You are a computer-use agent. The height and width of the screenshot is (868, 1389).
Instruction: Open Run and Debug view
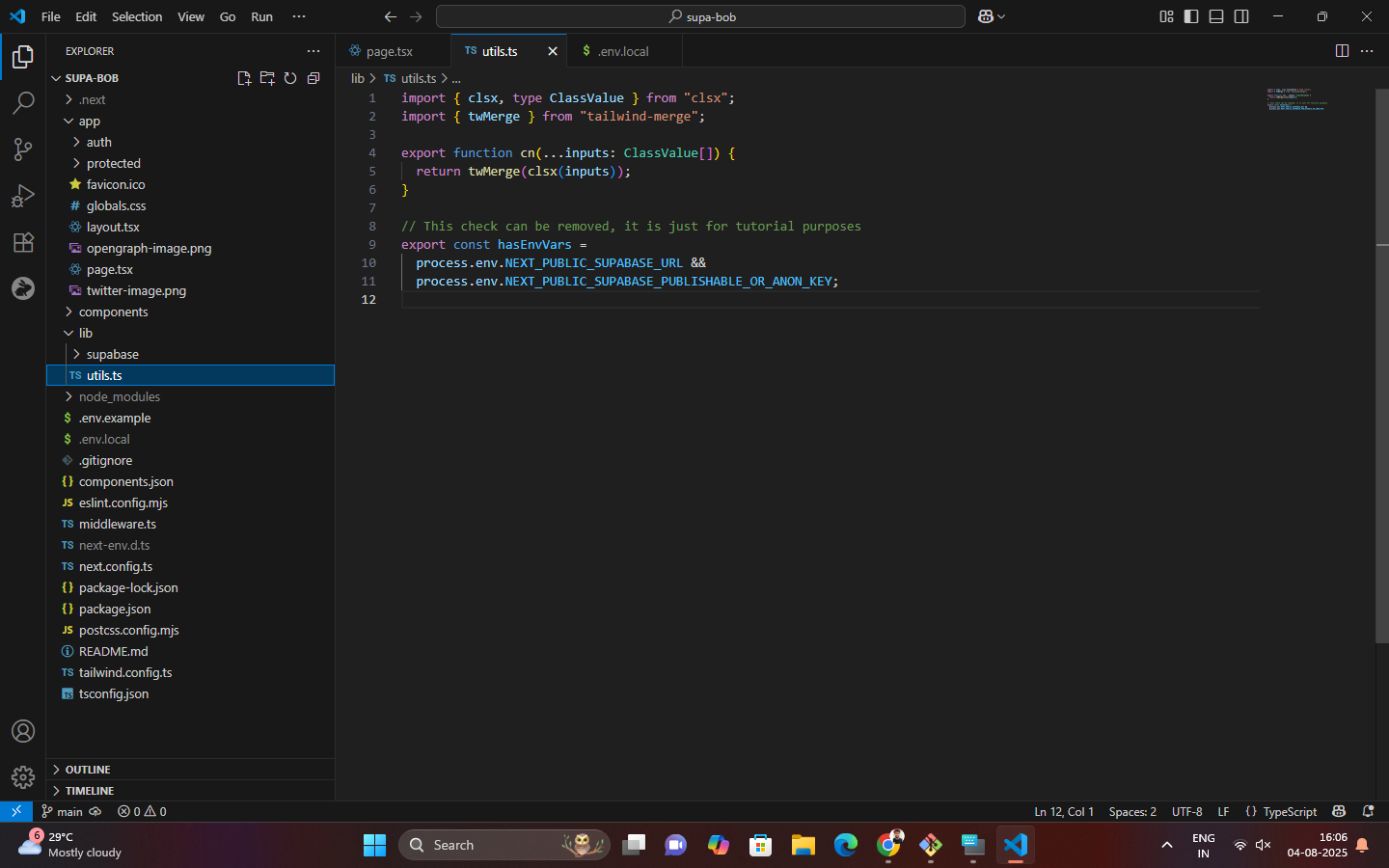point(23,196)
